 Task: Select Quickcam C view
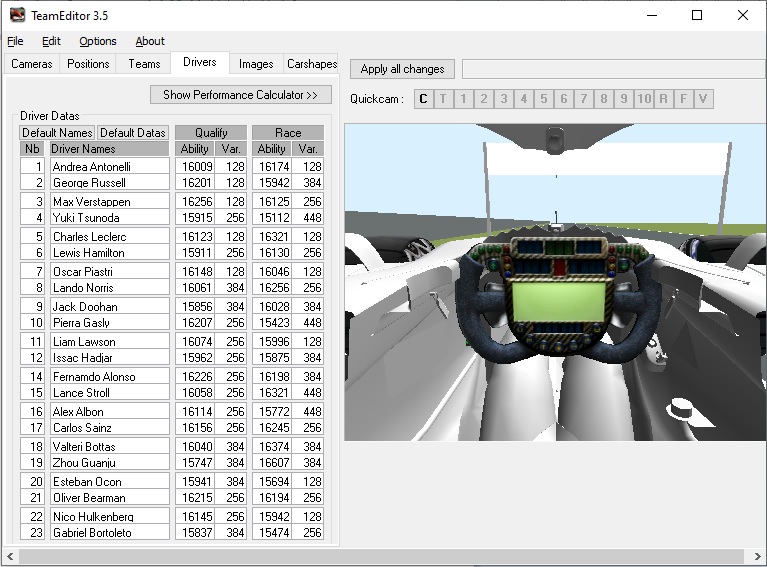point(424,99)
